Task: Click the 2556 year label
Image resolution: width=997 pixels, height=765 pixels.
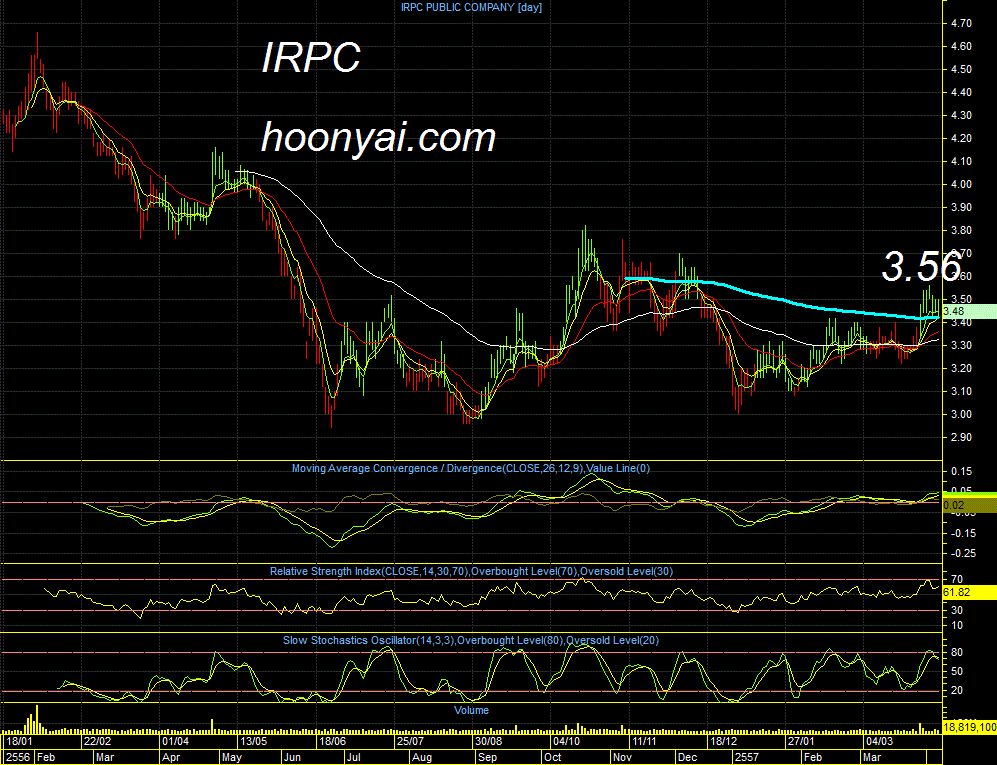Action: point(18,757)
